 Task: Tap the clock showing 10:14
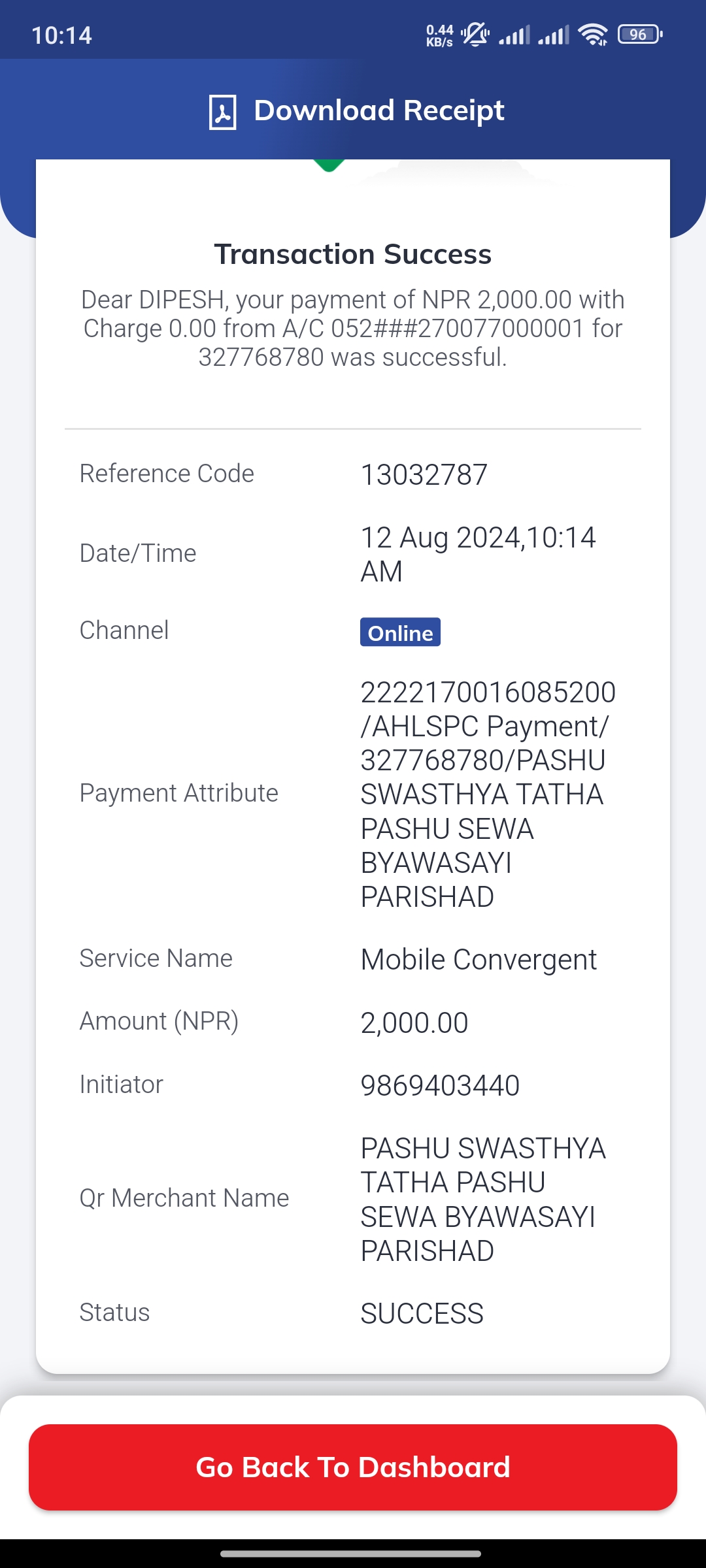pos(61,35)
